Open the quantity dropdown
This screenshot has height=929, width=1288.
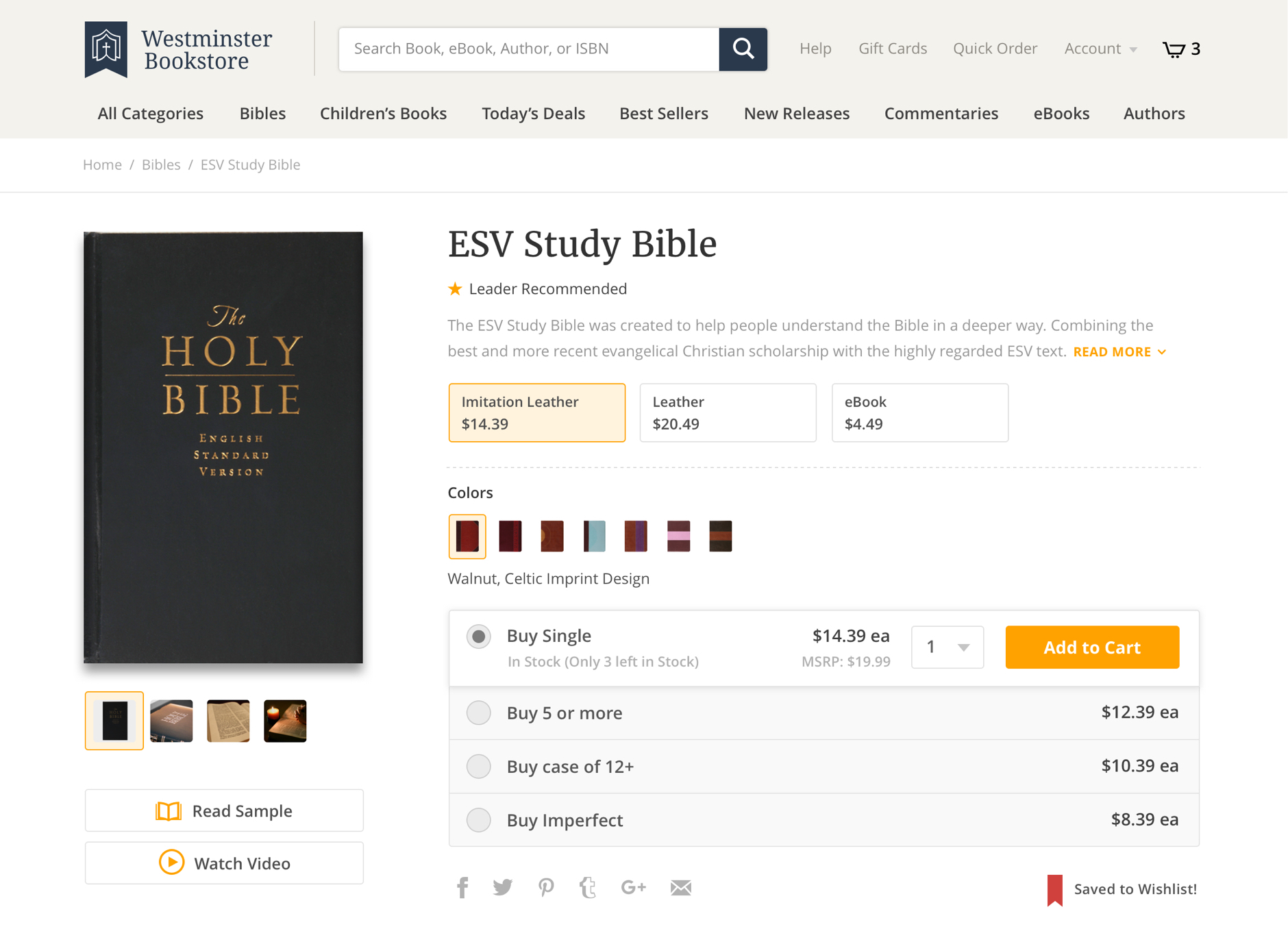pyautogui.click(x=947, y=647)
